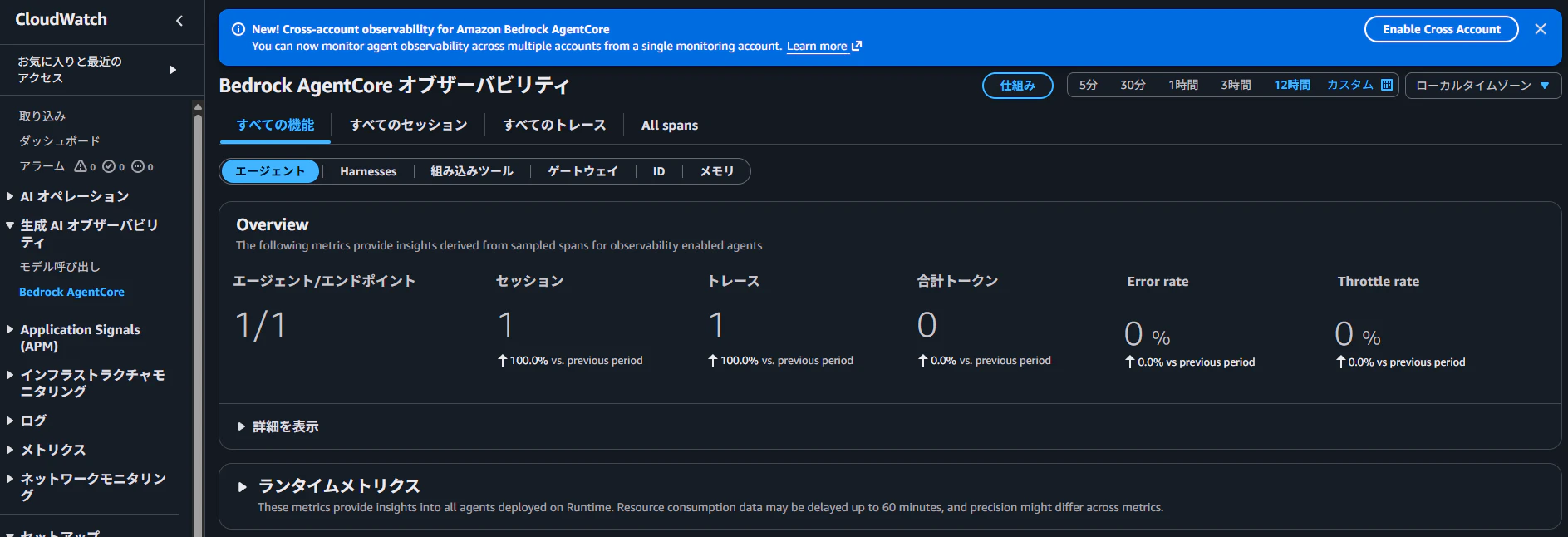Screen dimensions: 1568x537
Task: Open モデル呼び出し in sidebar
Action: (60, 267)
